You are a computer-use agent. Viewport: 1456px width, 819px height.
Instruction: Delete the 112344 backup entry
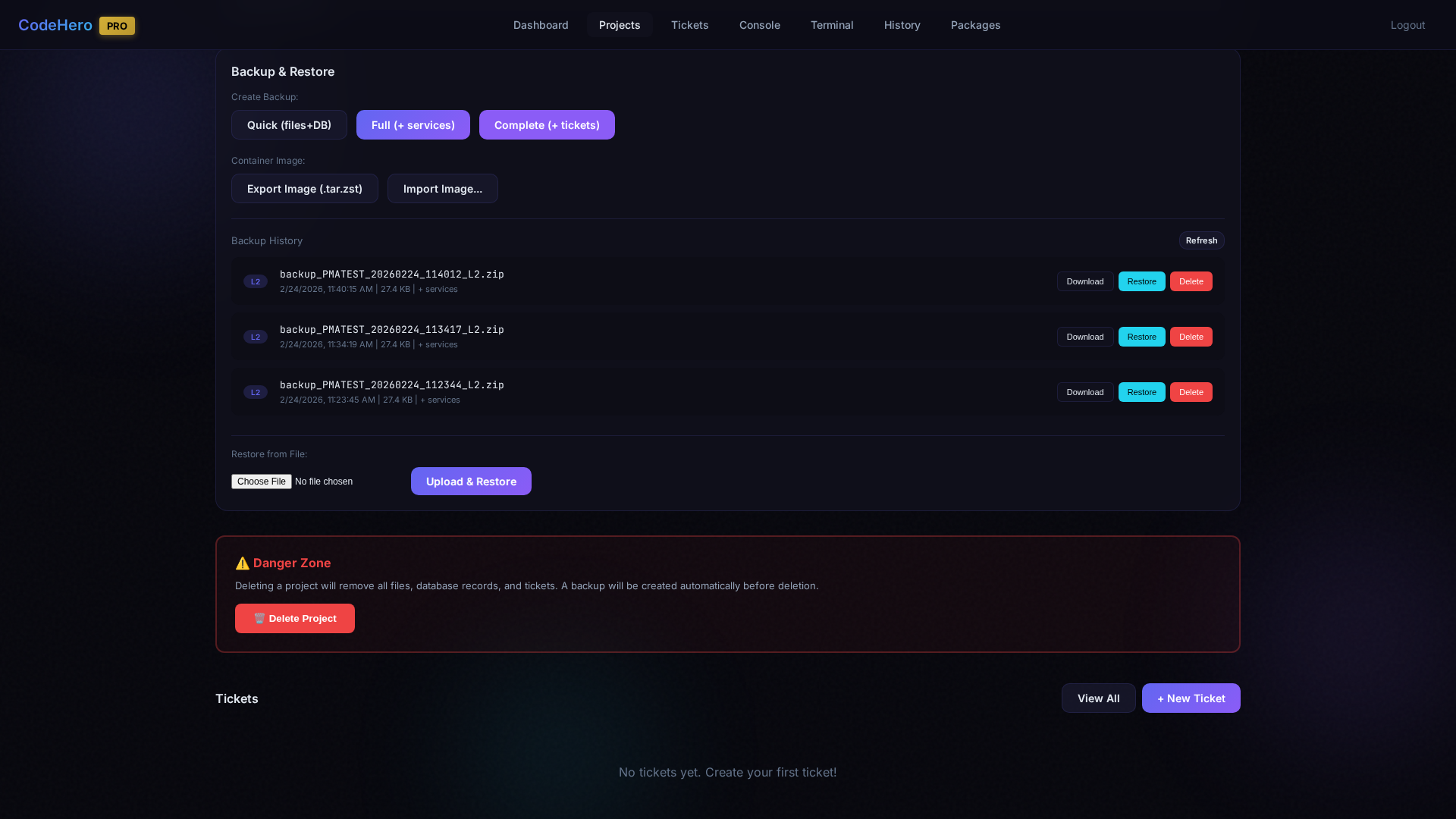pos(1191,392)
